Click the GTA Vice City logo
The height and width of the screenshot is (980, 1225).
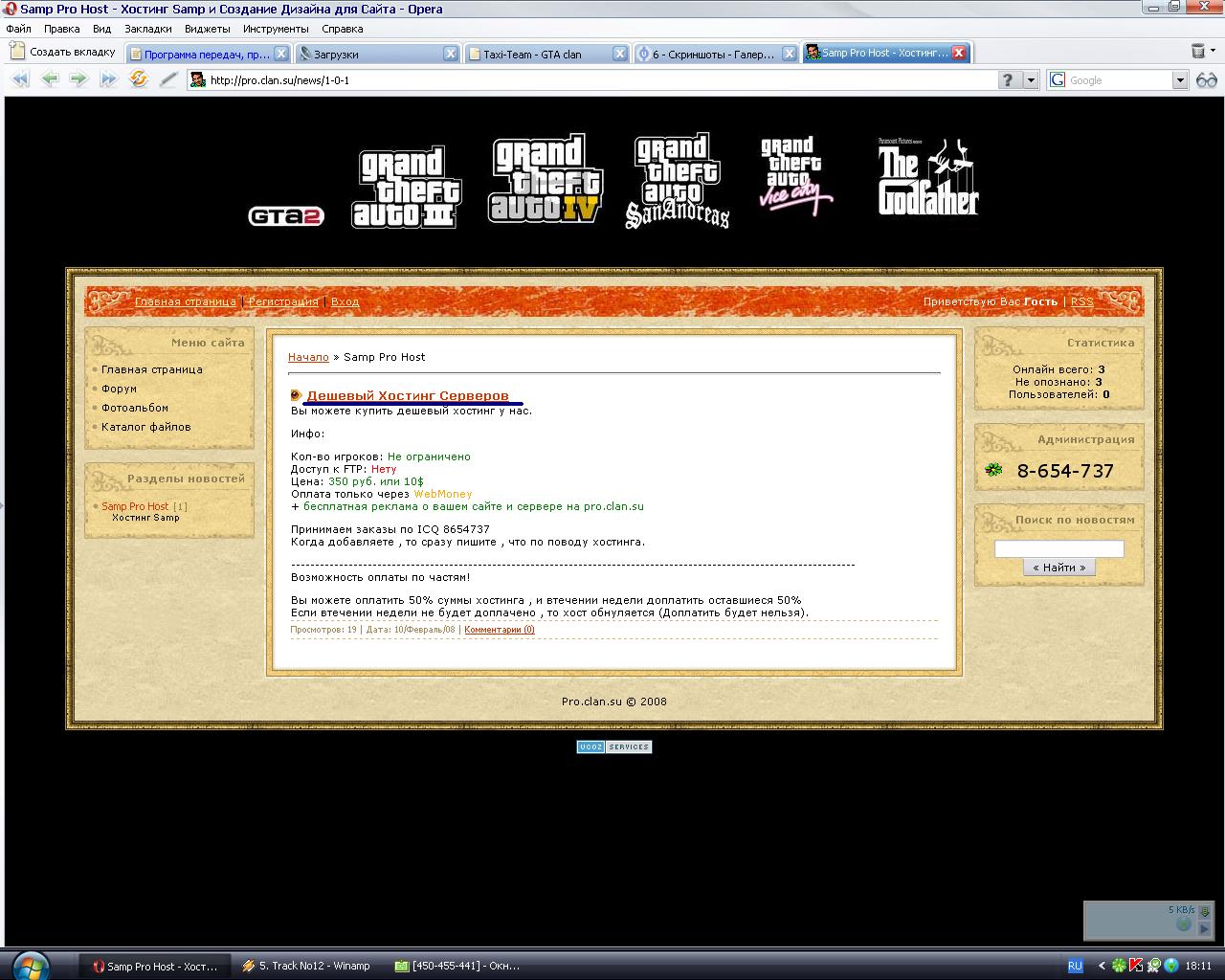click(x=795, y=175)
